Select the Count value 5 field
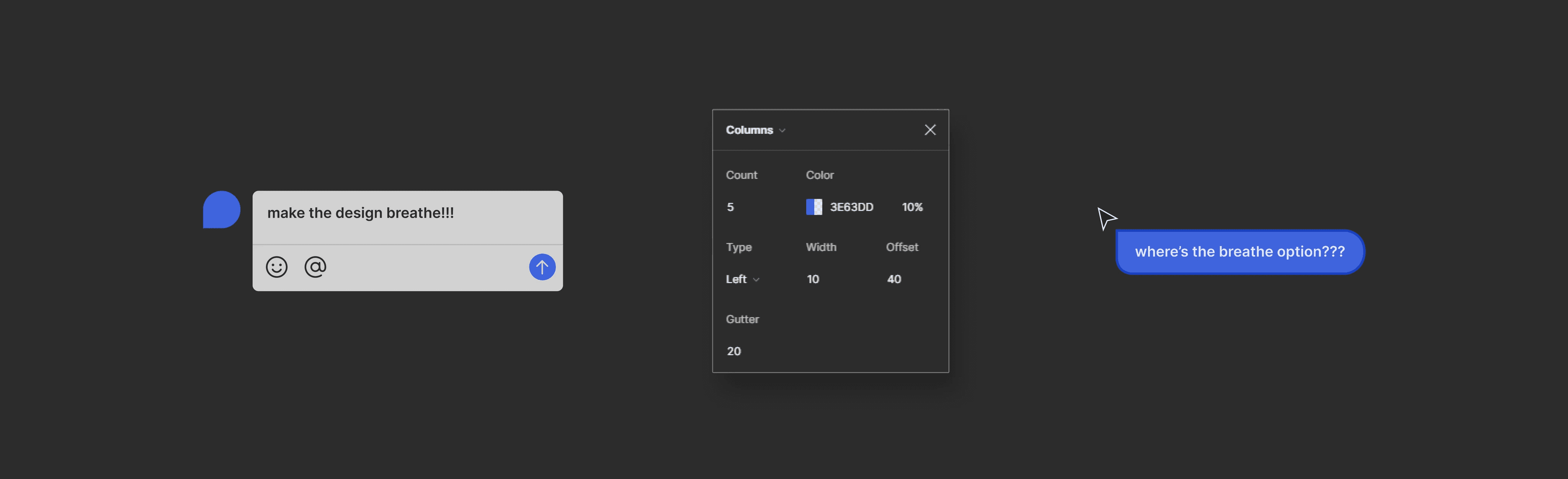Screen dimensions: 1568x479 click(730, 207)
